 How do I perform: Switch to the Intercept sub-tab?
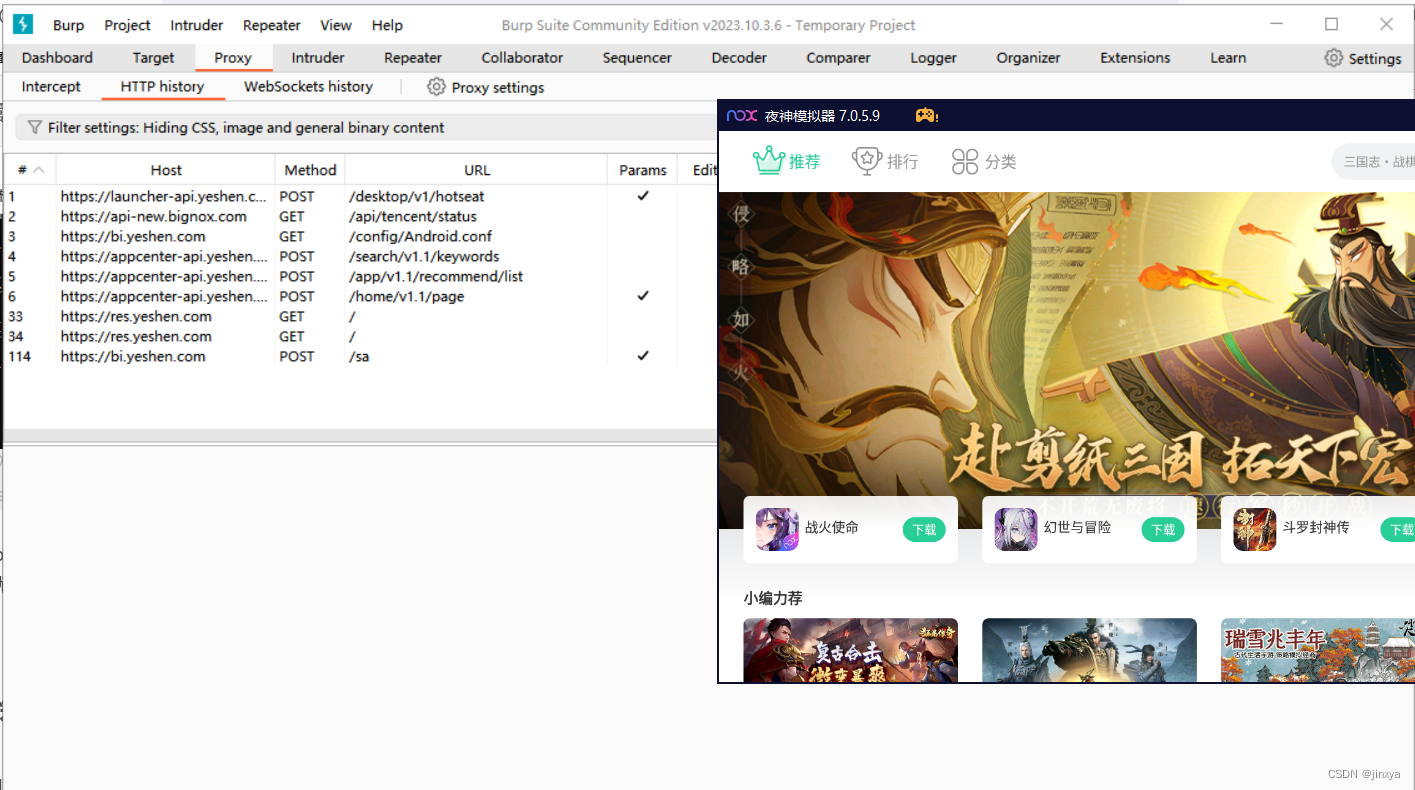pos(51,87)
